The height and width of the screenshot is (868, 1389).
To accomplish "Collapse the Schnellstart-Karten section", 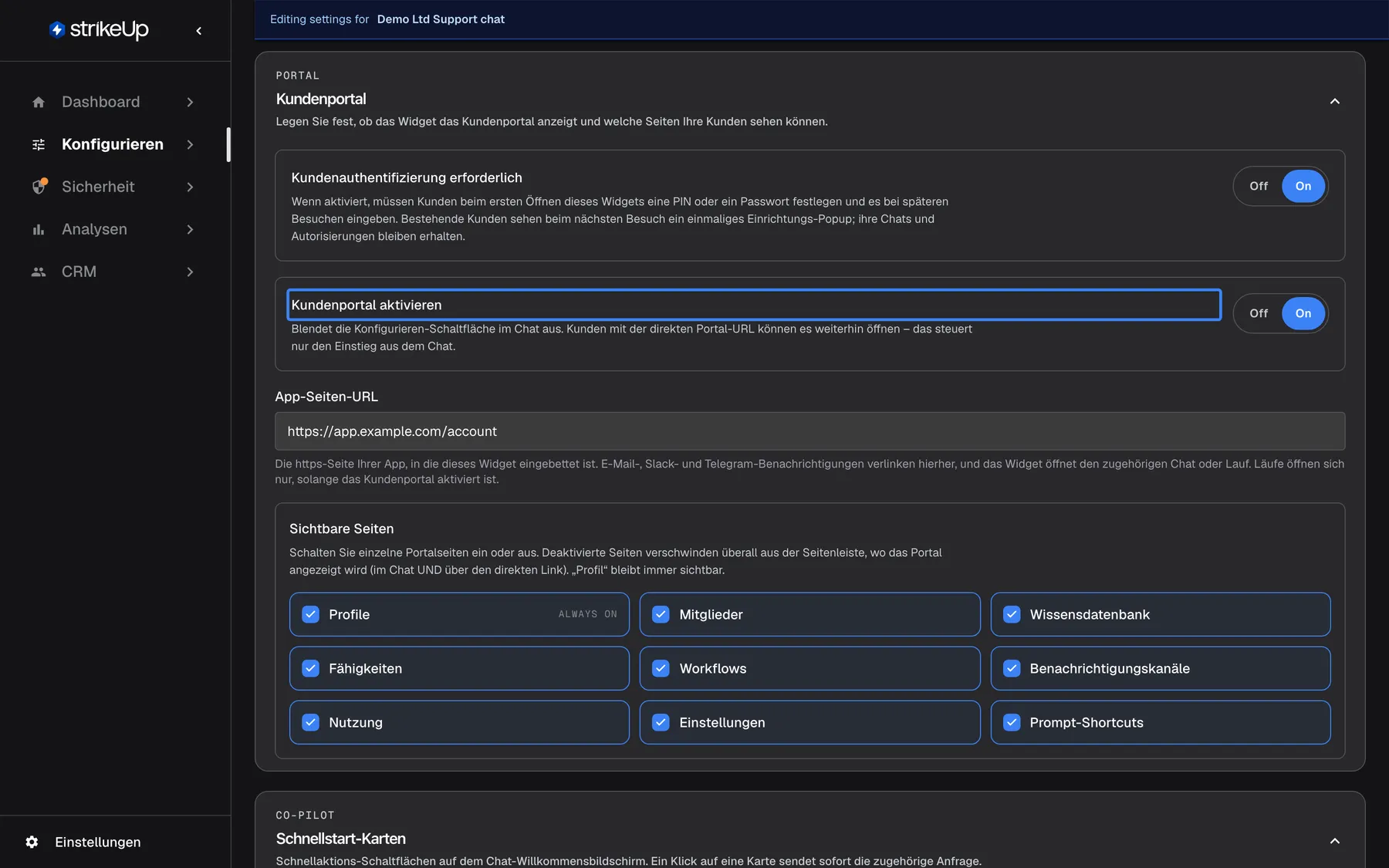I will pos(1335,841).
